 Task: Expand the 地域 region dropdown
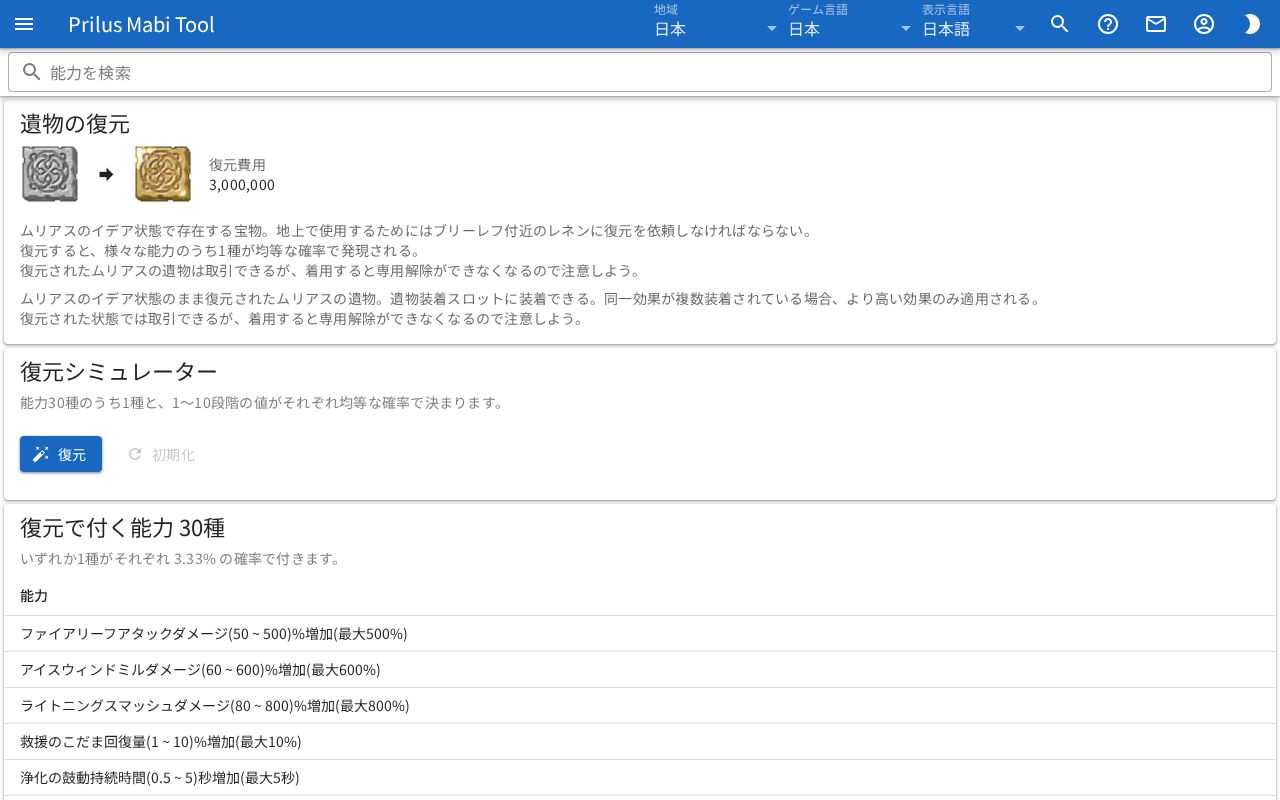coord(716,24)
